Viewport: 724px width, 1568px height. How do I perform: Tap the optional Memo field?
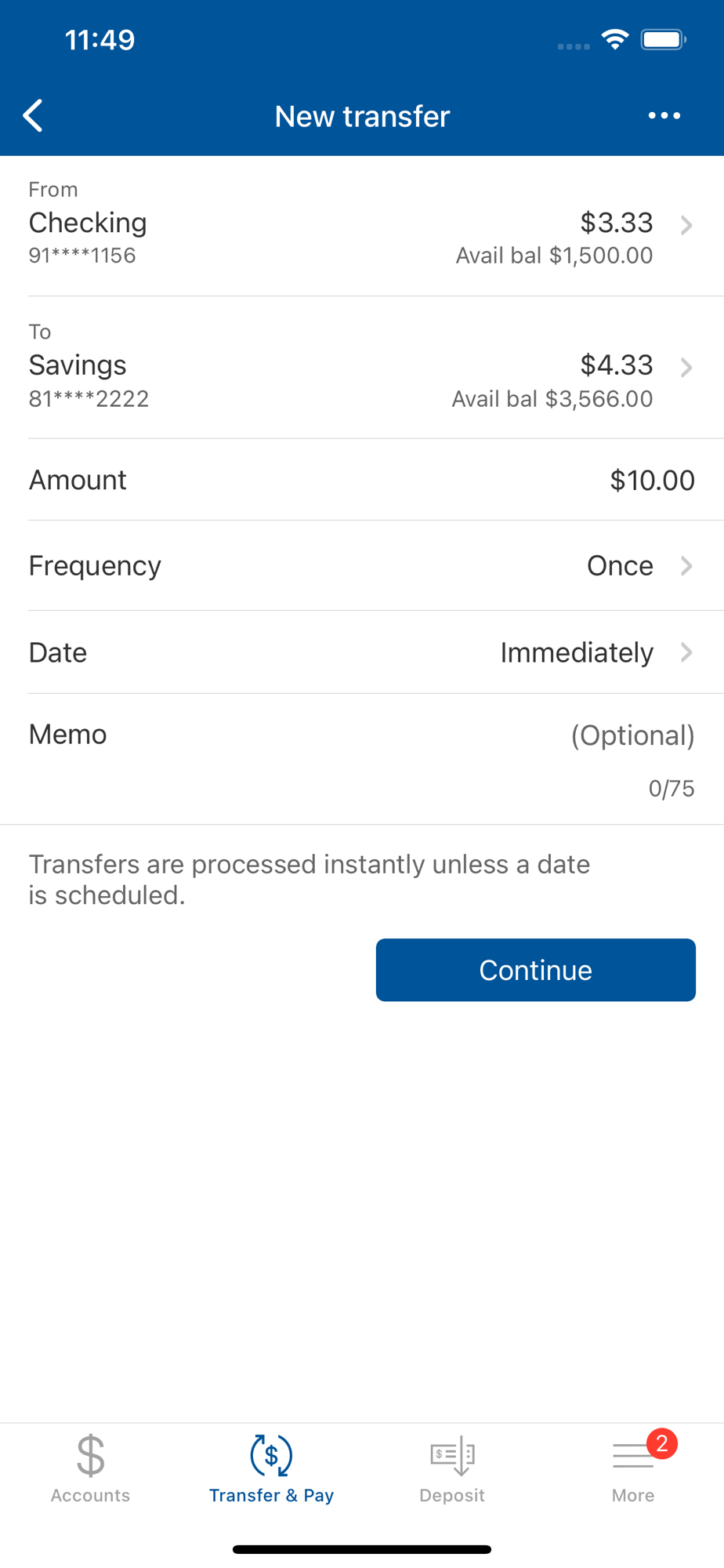[x=632, y=735]
